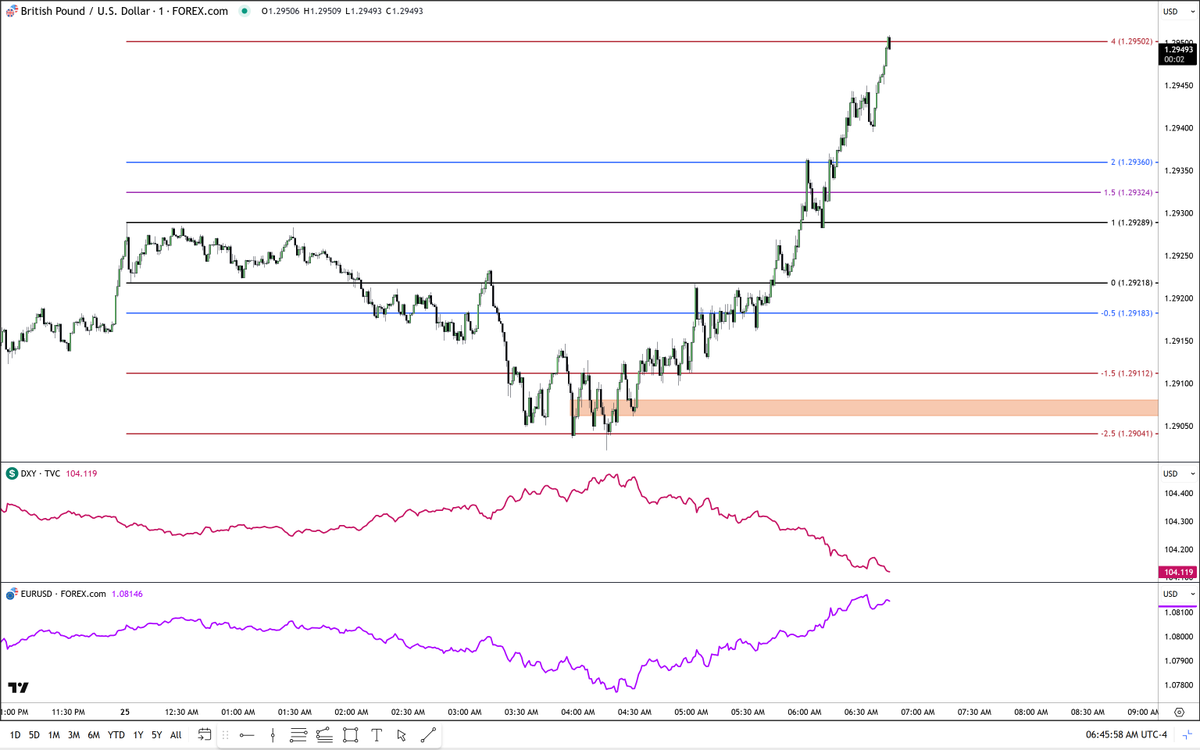Click the DXY · TVC legend label
Screen dimensions: 1200x750
point(40,473)
